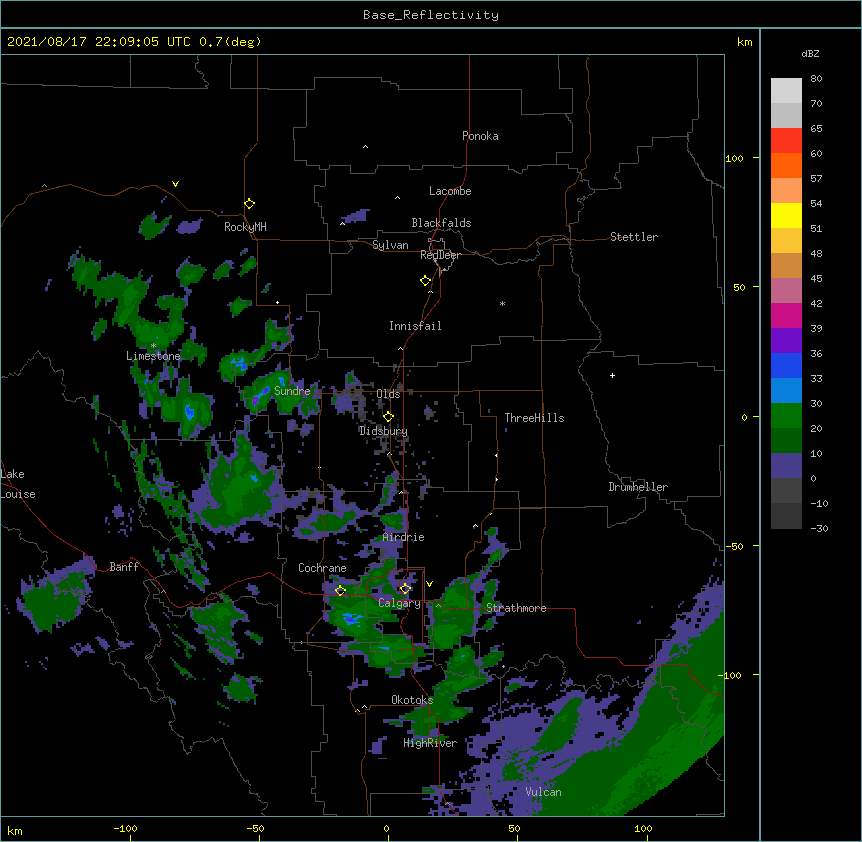
Task: Click the white plus marker north of Drumheller
Action: point(612,375)
